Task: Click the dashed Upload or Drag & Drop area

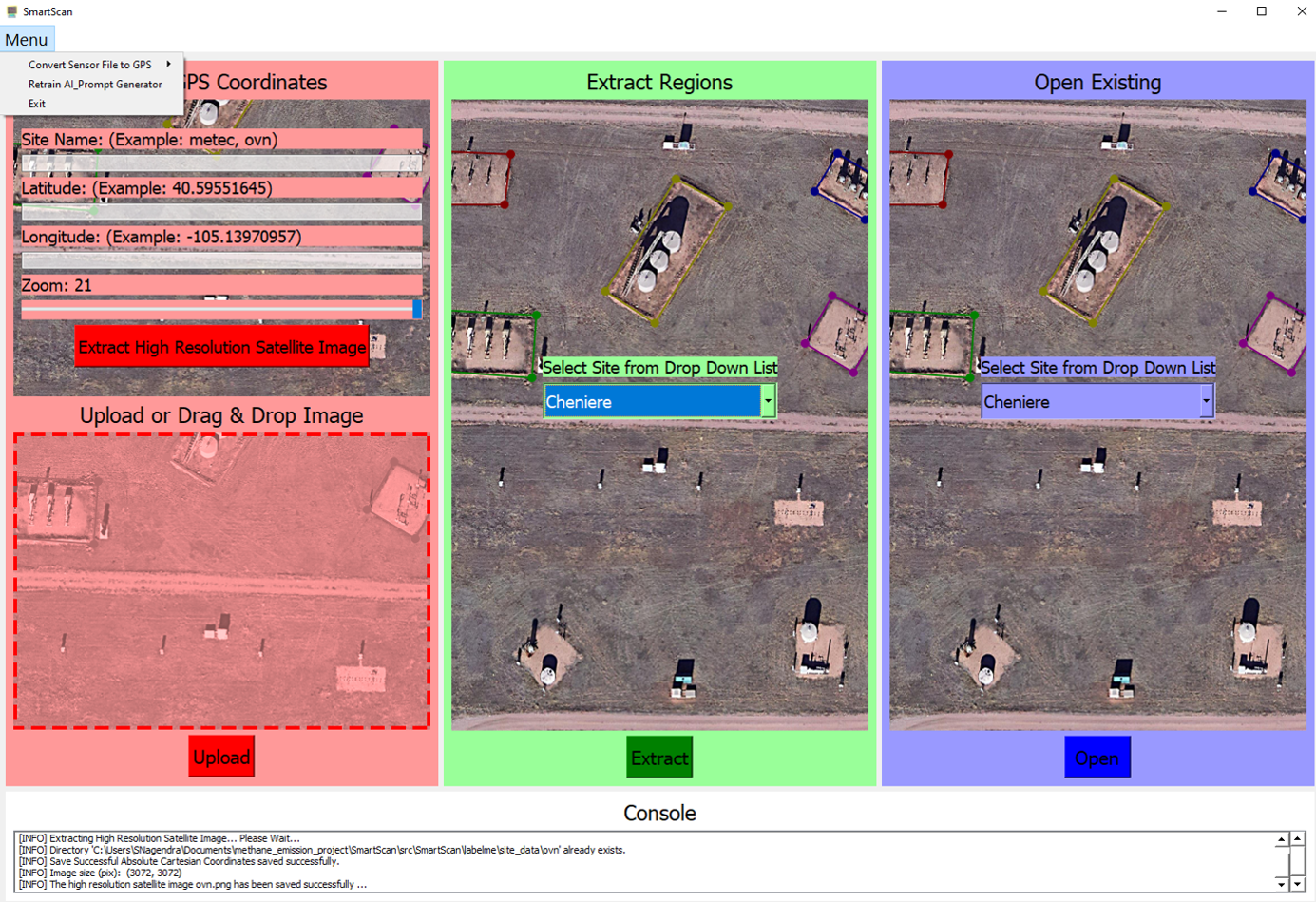Action: click(x=221, y=582)
